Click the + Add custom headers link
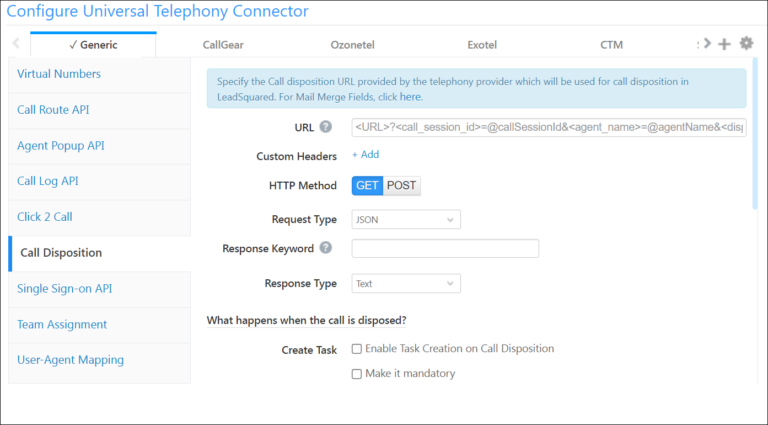This screenshot has width=768, height=425. 365,155
